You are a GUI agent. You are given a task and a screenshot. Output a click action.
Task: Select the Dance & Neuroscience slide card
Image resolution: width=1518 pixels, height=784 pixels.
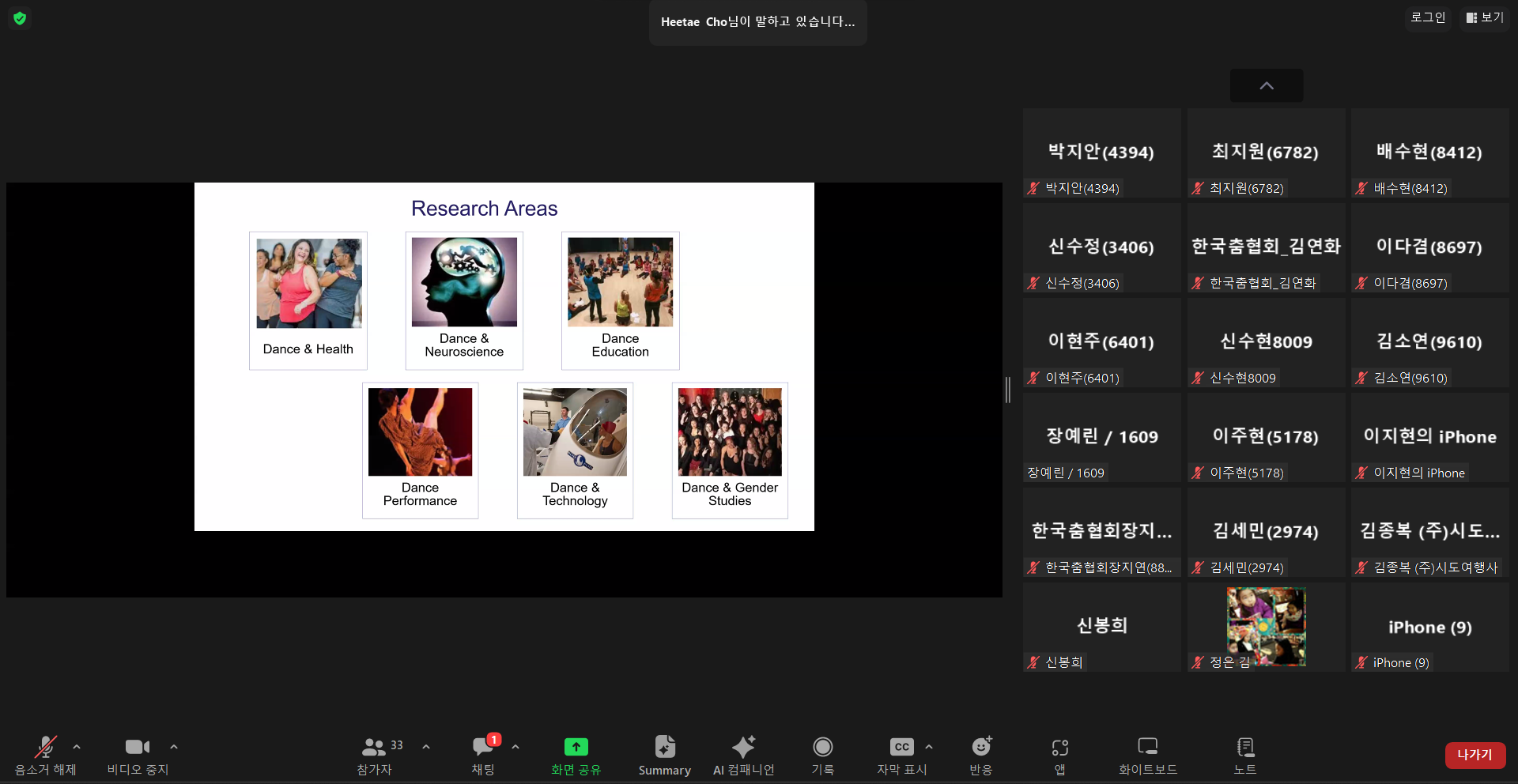(464, 300)
